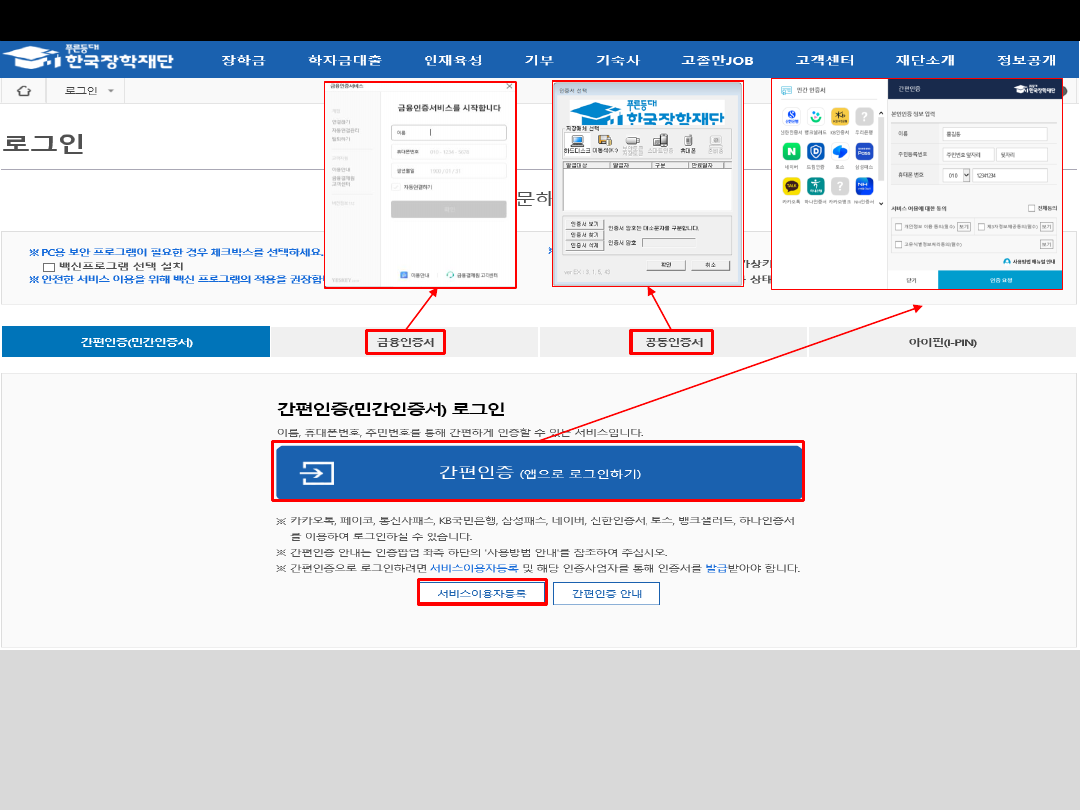This screenshot has width=1080, height=810.
Task: Select the Naver app icon
Action: pyautogui.click(x=791, y=152)
